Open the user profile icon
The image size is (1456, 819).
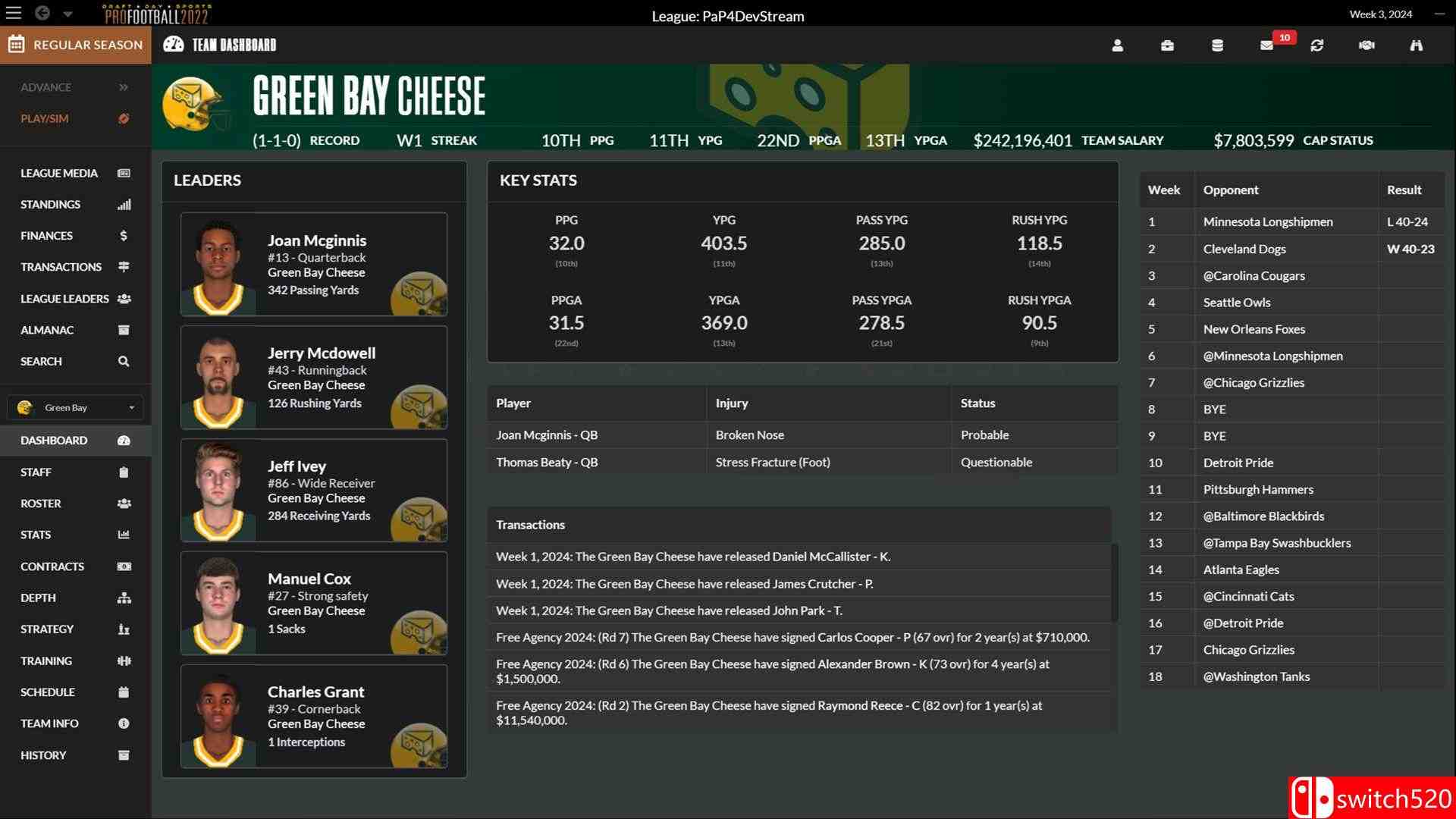click(x=1117, y=45)
